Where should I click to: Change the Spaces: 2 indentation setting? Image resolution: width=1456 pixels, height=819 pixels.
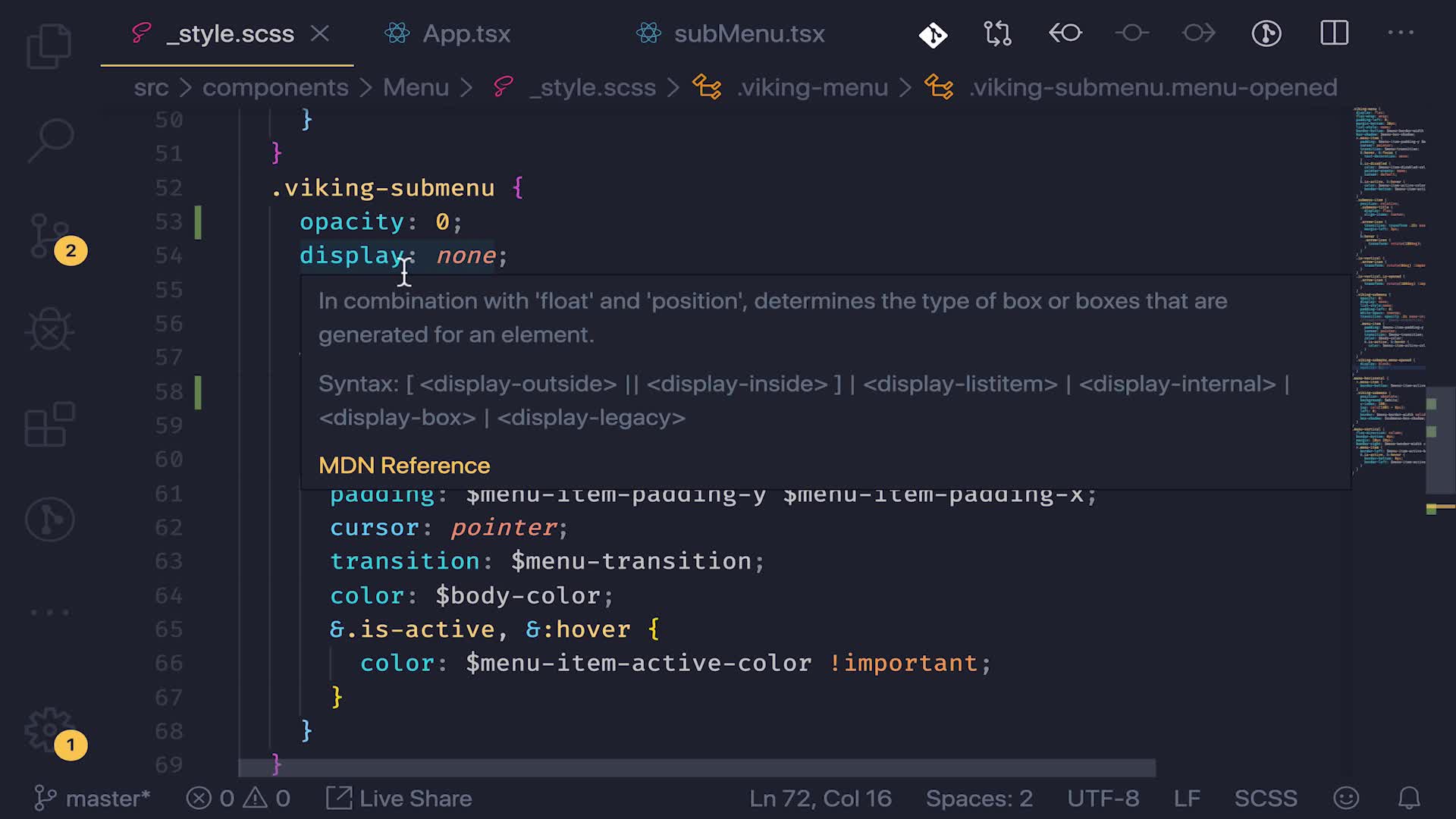point(978,799)
